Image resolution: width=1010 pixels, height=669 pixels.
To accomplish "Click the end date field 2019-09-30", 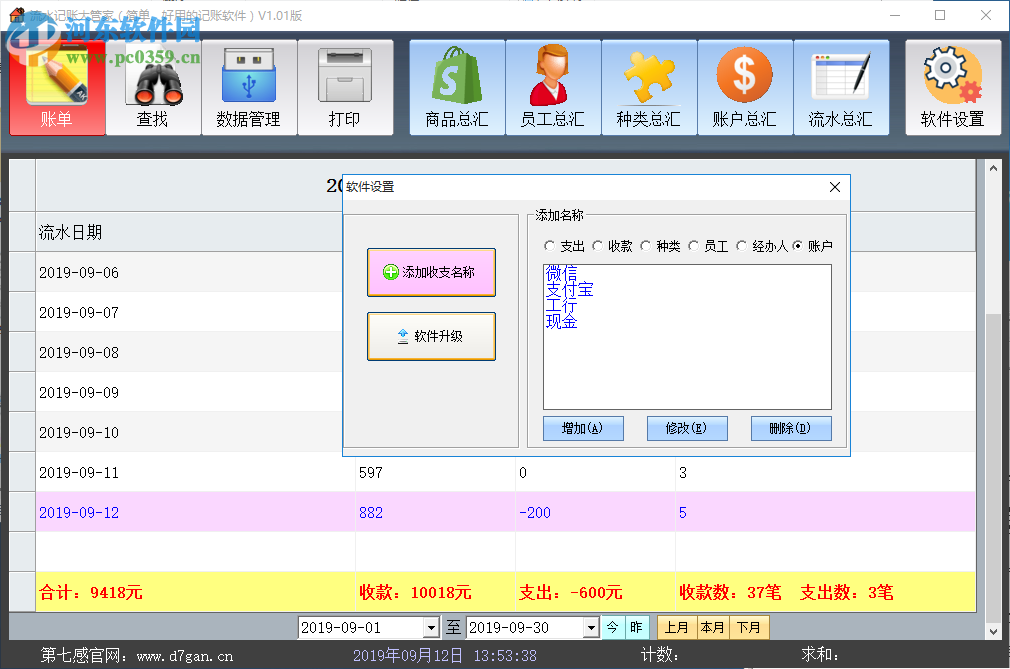I will click(x=525, y=628).
